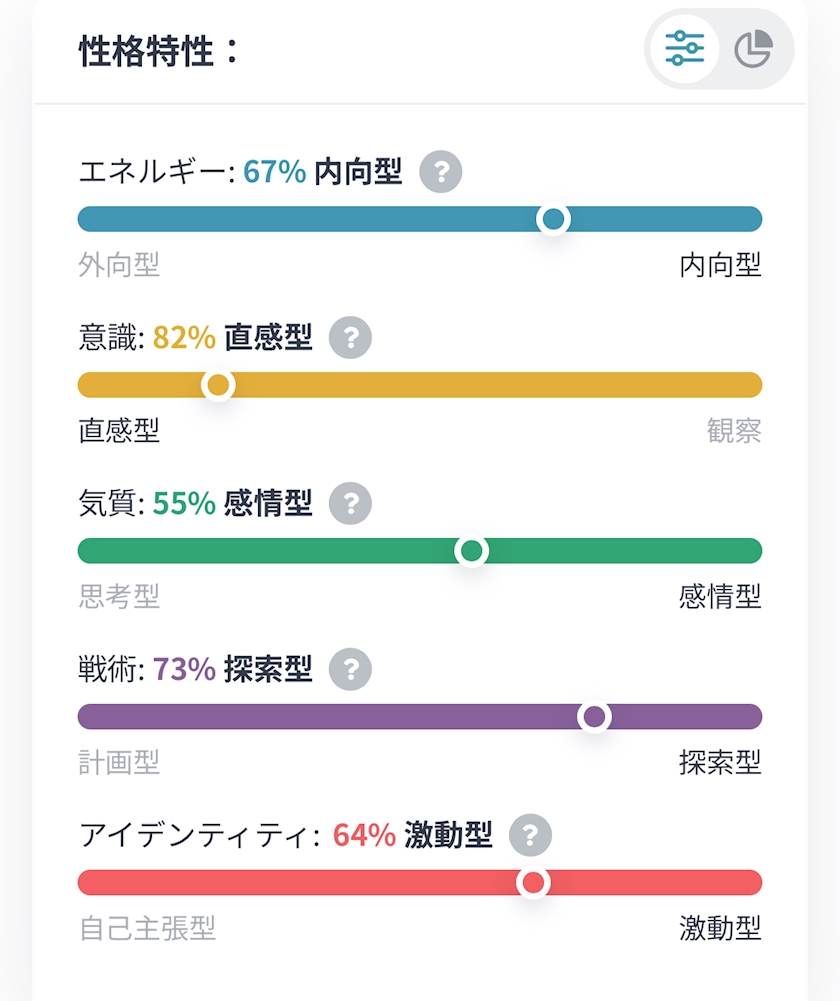
Task: Open help icon next to アイデンティティ 激動型
Action: pyautogui.click(x=530, y=835)
